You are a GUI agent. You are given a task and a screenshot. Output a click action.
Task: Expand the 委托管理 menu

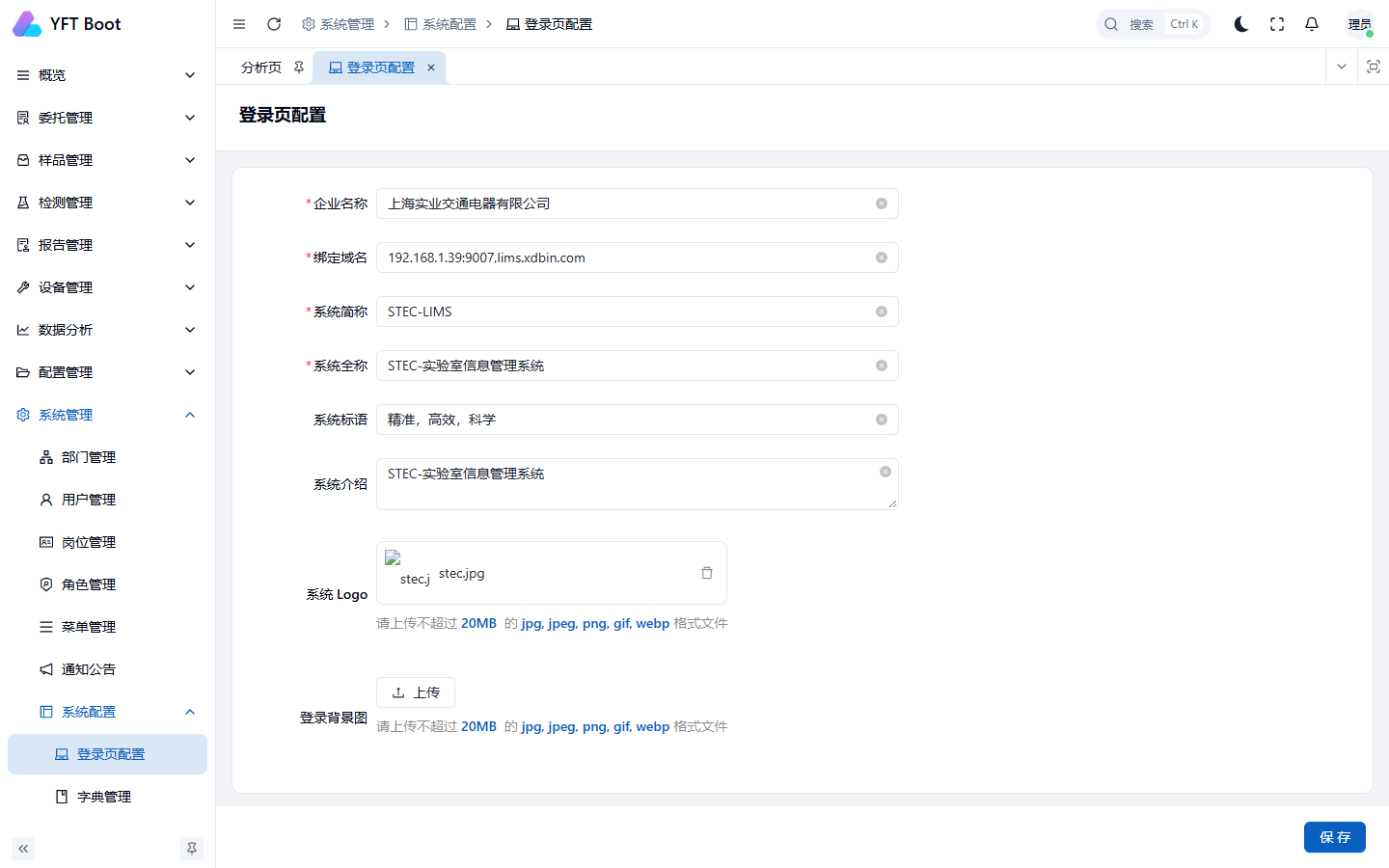click(107, 118)
